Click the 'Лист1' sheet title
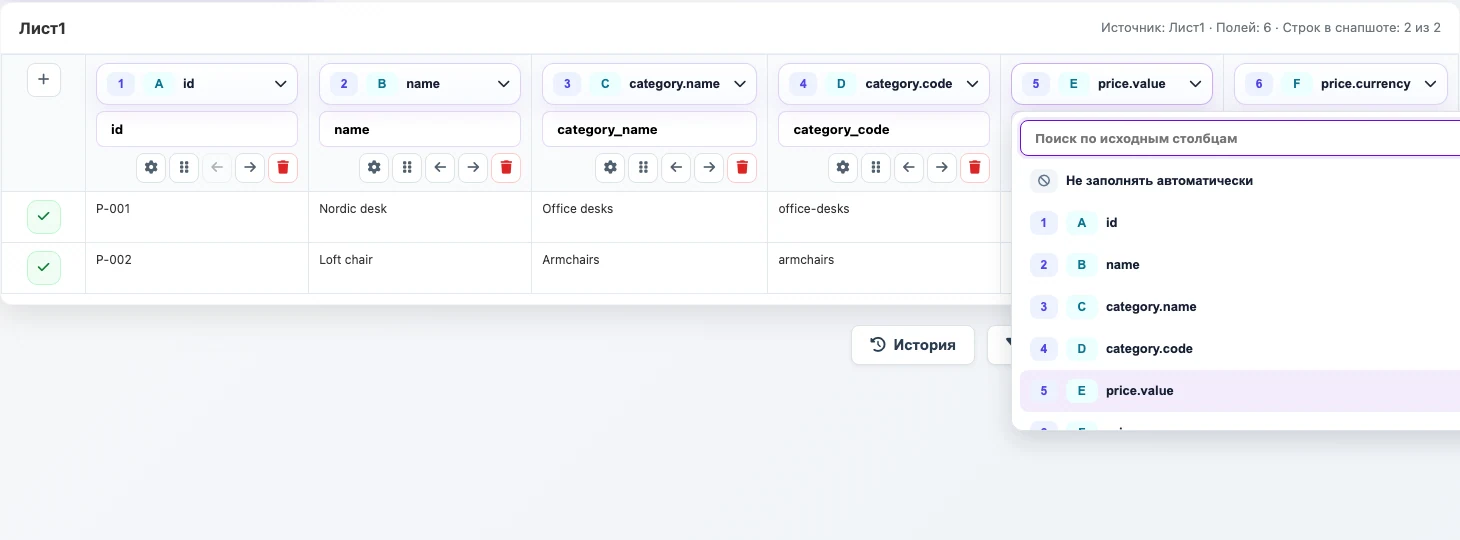The image size is (1460, 540). [x=42, y=28]
